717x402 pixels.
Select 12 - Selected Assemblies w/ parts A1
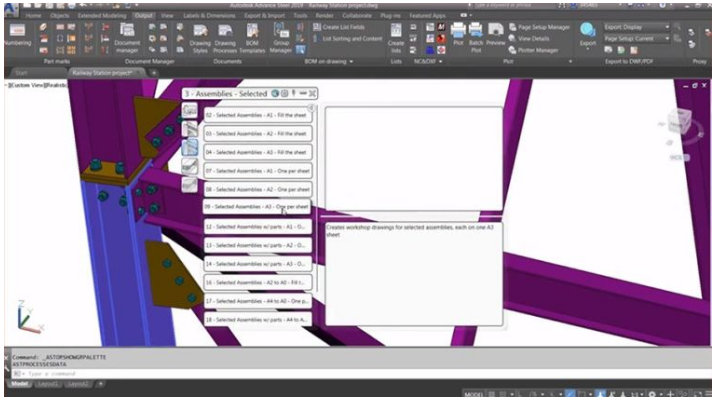coord(257,227)
